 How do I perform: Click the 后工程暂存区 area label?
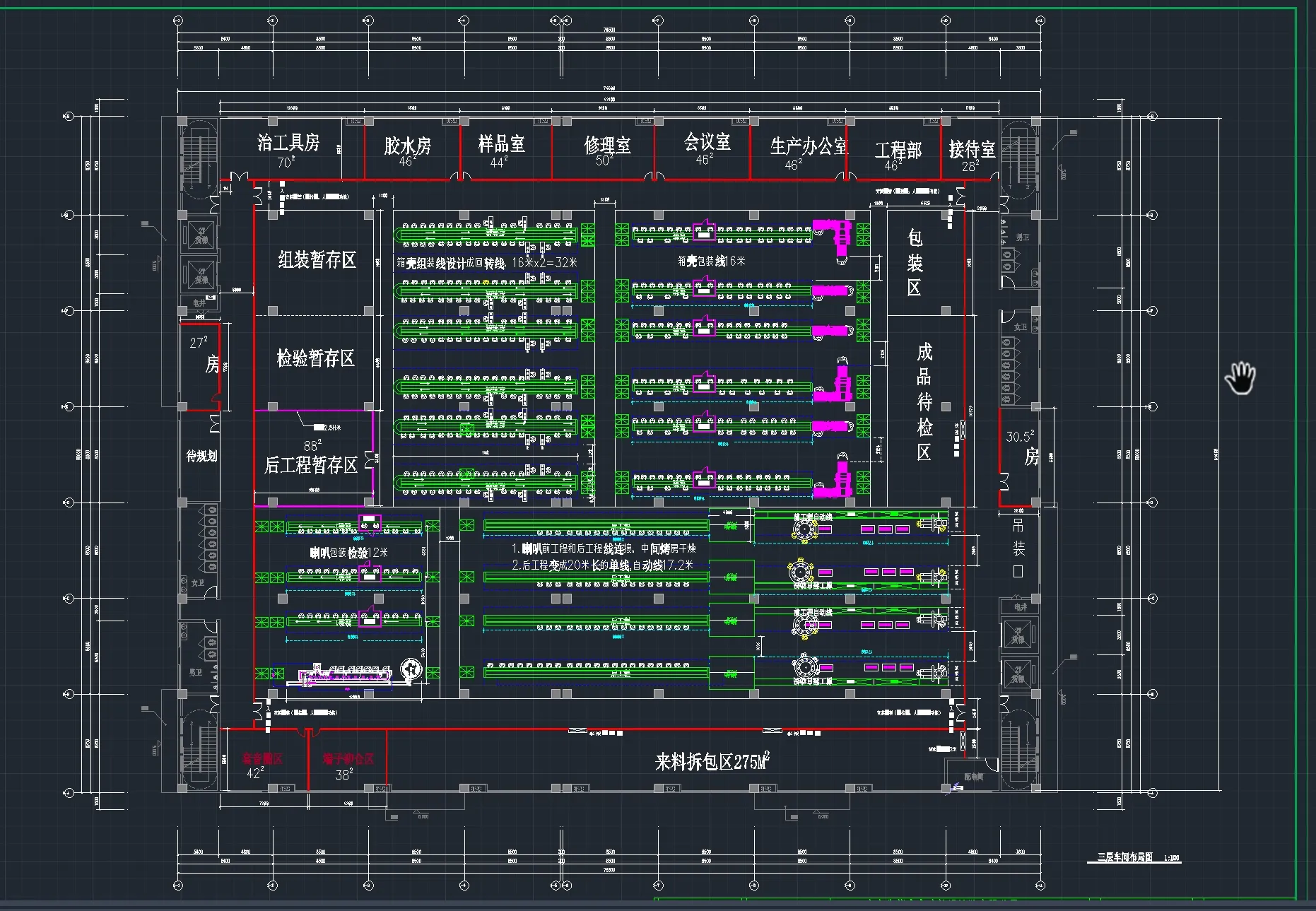click(x=311, y=465)
